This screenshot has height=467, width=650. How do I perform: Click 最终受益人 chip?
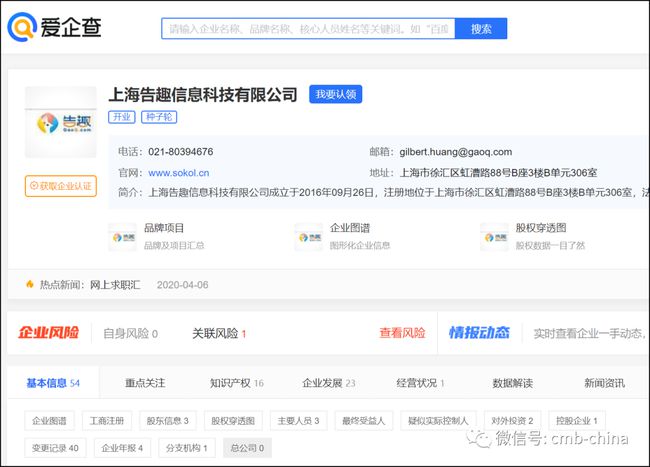[x=364, y=421]
